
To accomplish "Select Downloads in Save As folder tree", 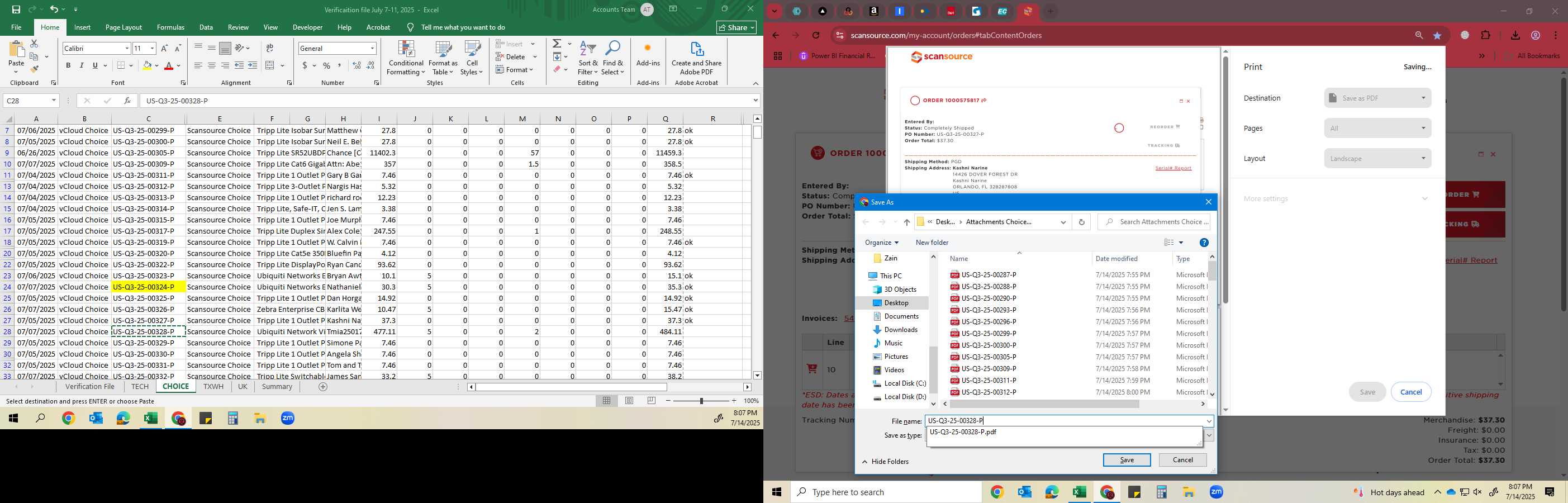I will 900,329.
